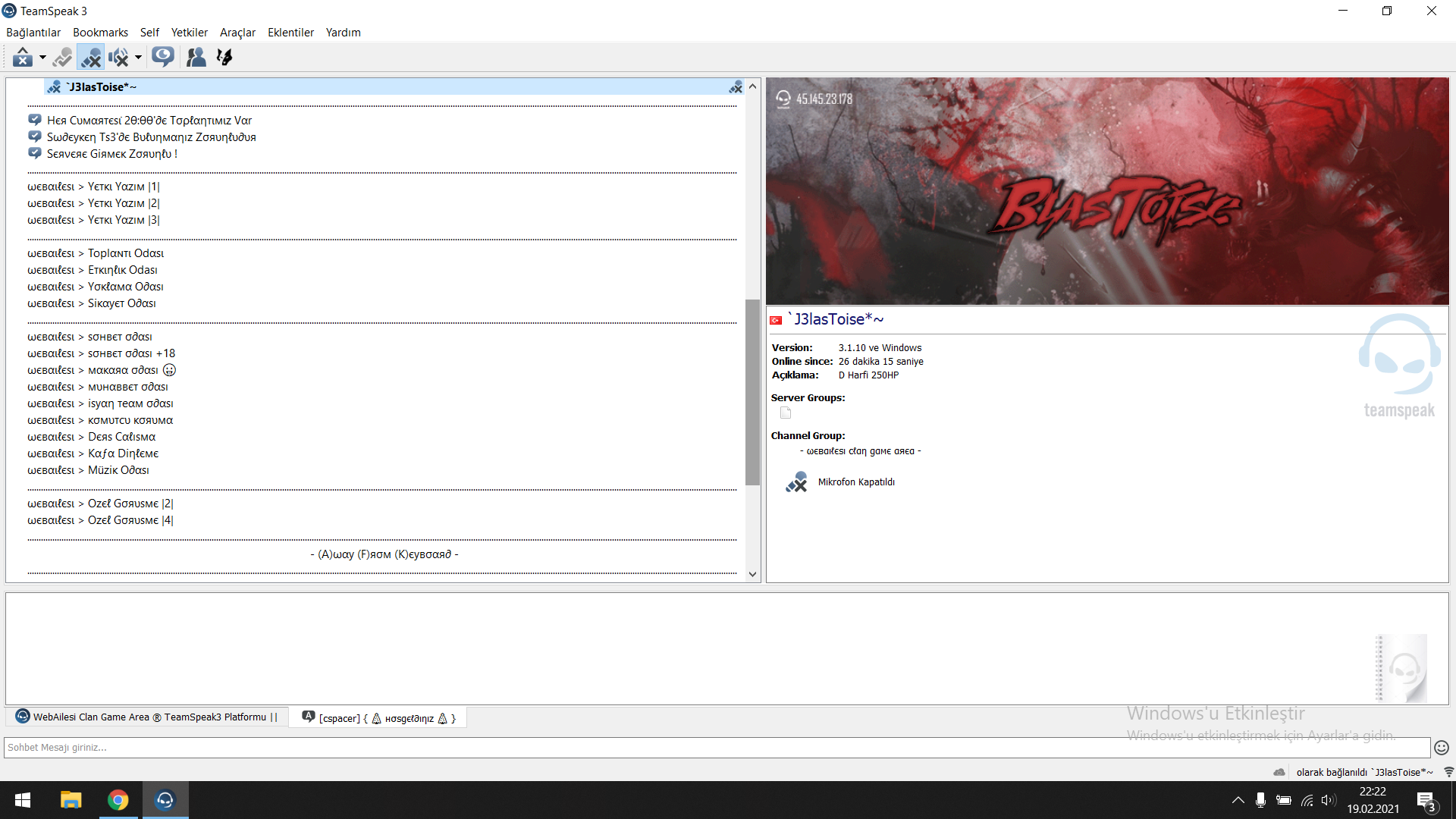Select the isyαη тeαм σδαsι channel

(x=101, y=403)
